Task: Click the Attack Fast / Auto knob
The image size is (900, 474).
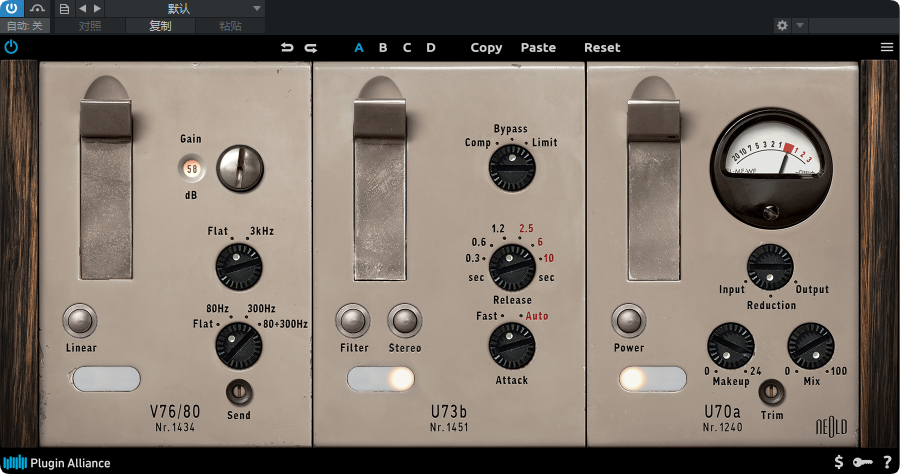Action: point(512,346)
